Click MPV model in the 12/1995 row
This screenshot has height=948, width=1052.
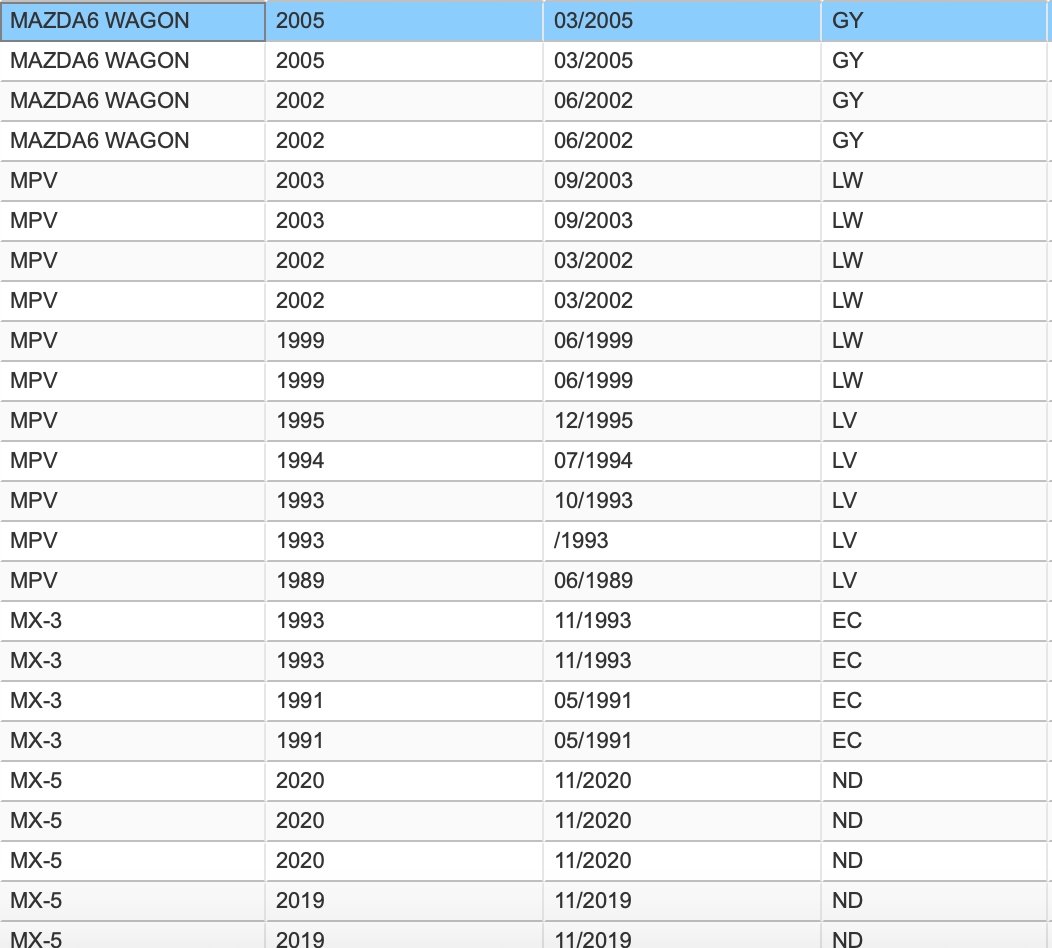point(133,421)
